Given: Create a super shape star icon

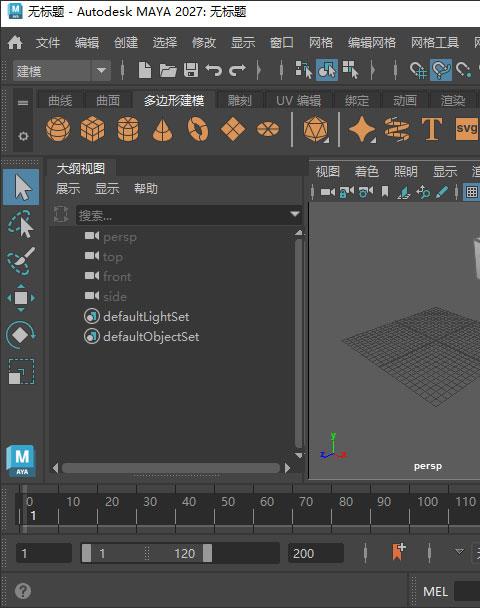Looking at the screenshot, I should 362,129.
